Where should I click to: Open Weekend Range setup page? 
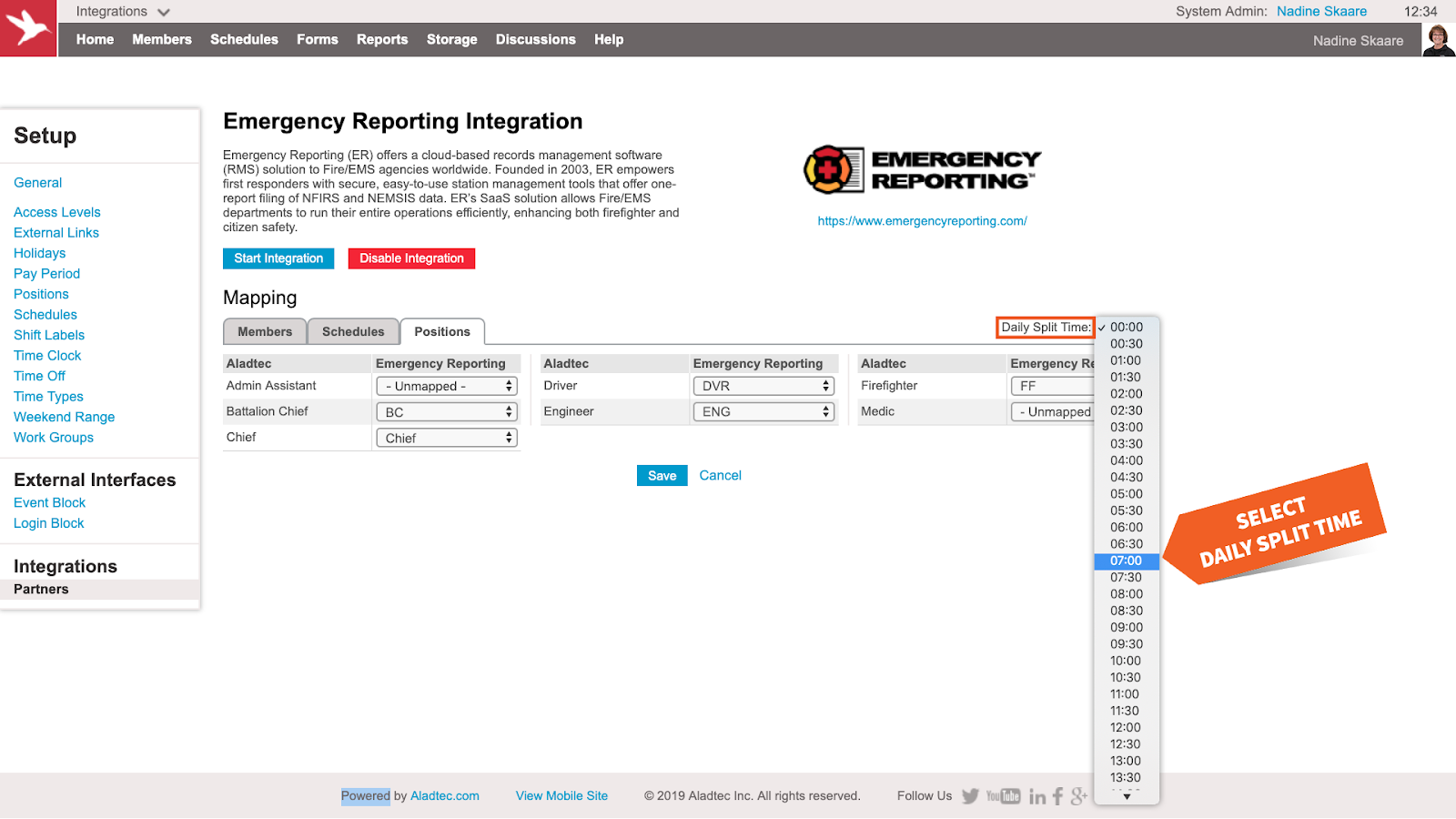[x=65, y=417]
